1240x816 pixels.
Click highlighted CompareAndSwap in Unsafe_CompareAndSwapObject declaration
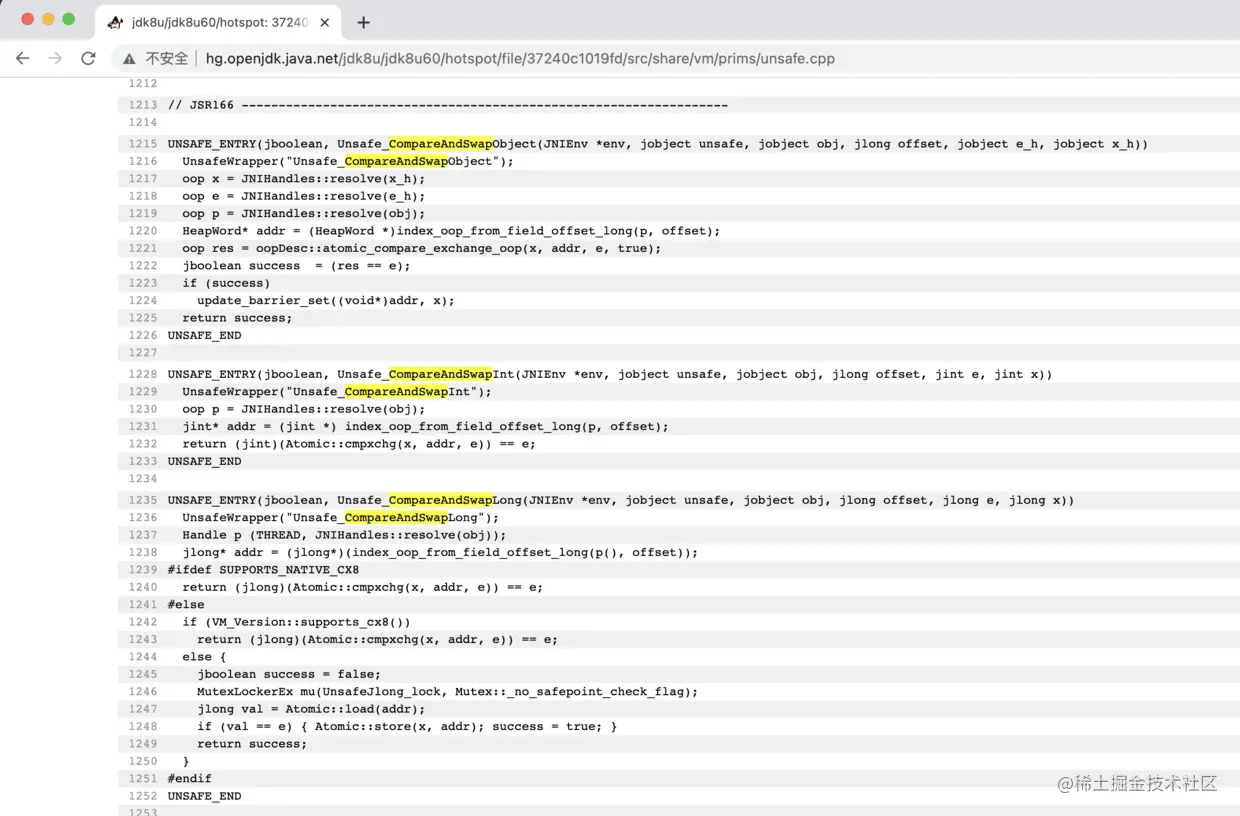pyautogui.click(x=440, y=144)
